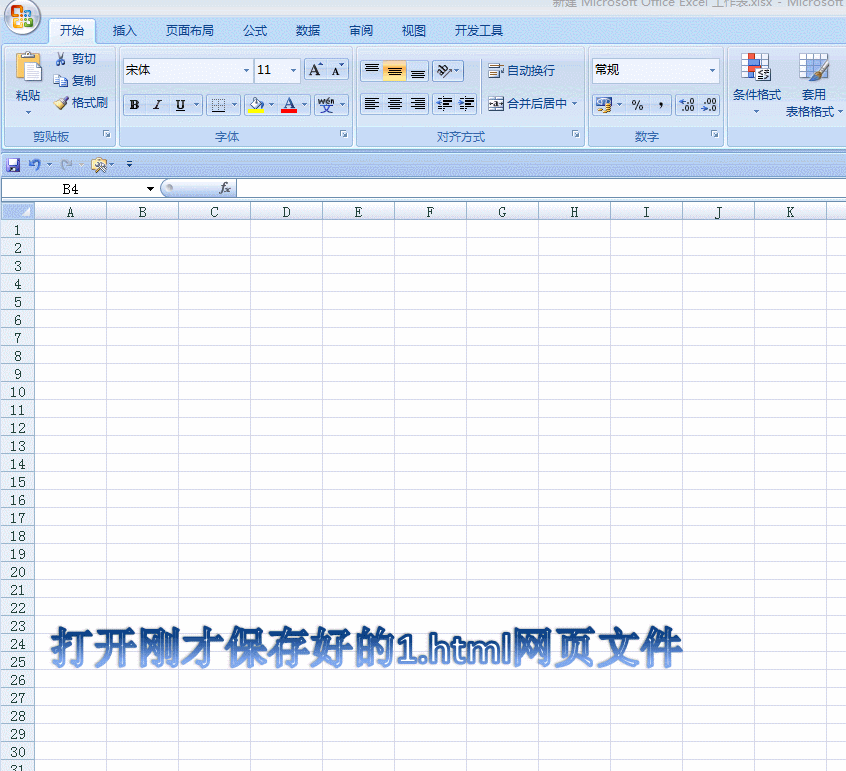Image resolution: width=846 pixels, height=771 pixels.
Task: Decrease indent icon
Action: (x=444, y=104)
